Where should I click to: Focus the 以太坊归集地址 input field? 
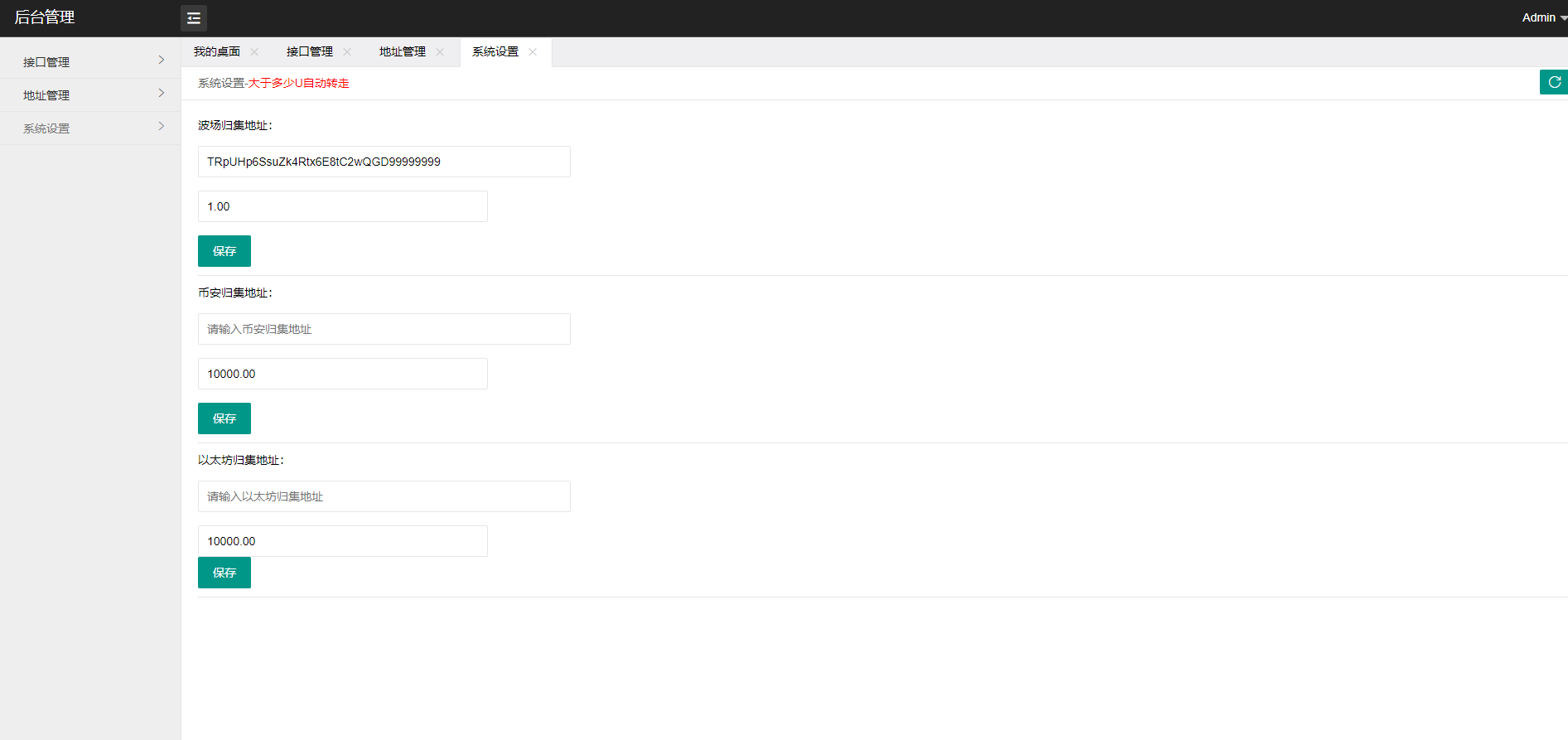[384, 496]
